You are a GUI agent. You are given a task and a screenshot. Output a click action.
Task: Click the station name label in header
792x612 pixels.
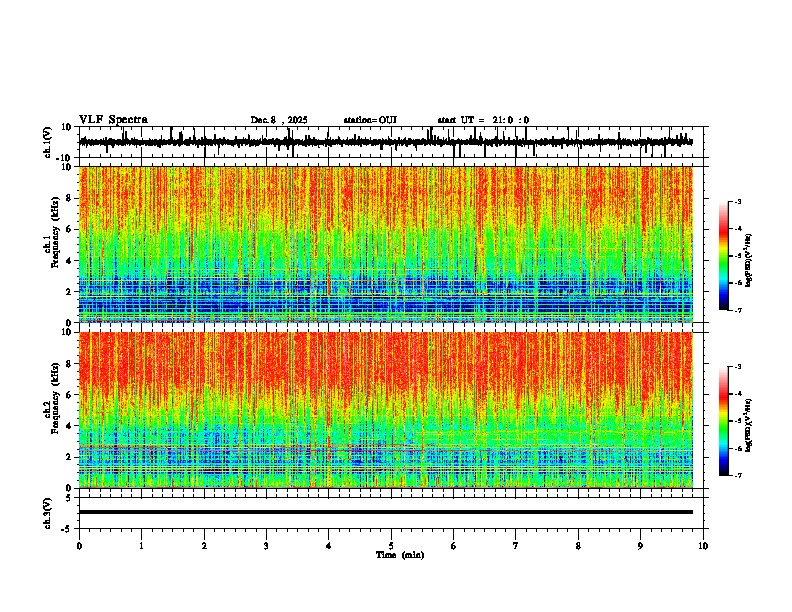tap(370, 120)
